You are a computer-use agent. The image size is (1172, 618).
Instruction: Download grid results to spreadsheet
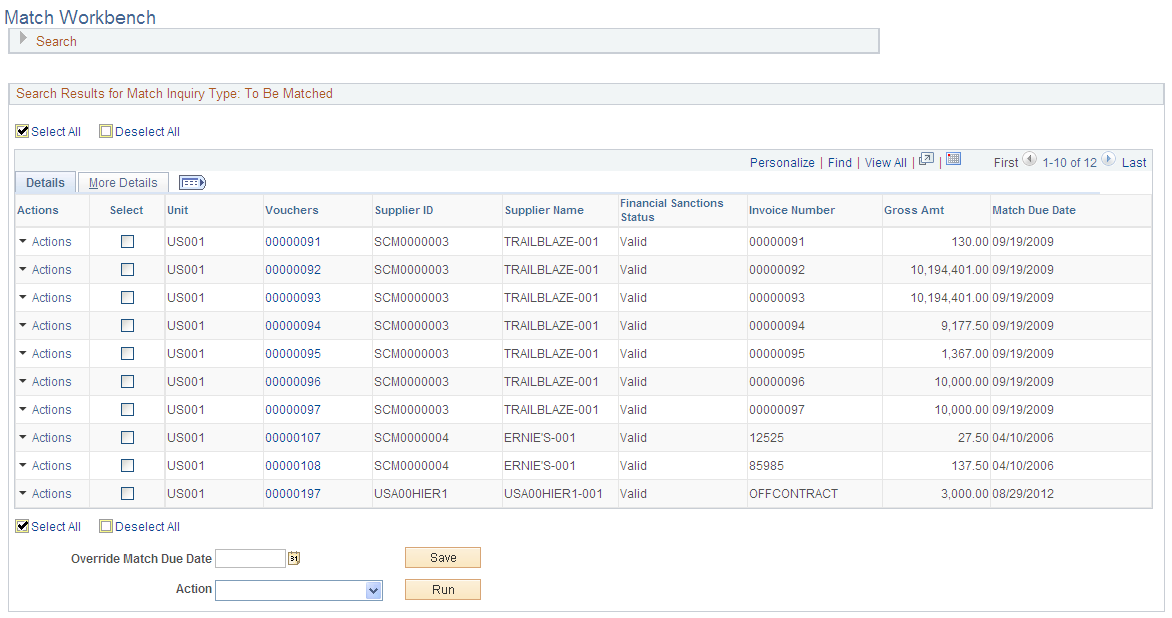click(x=952, y=158)
